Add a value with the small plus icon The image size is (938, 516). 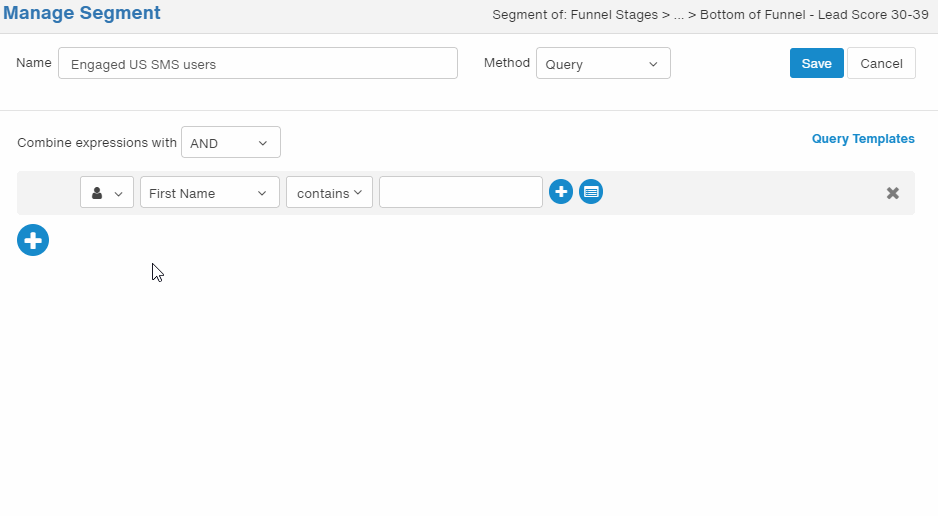pyautogui.click(x=561, y=192)
